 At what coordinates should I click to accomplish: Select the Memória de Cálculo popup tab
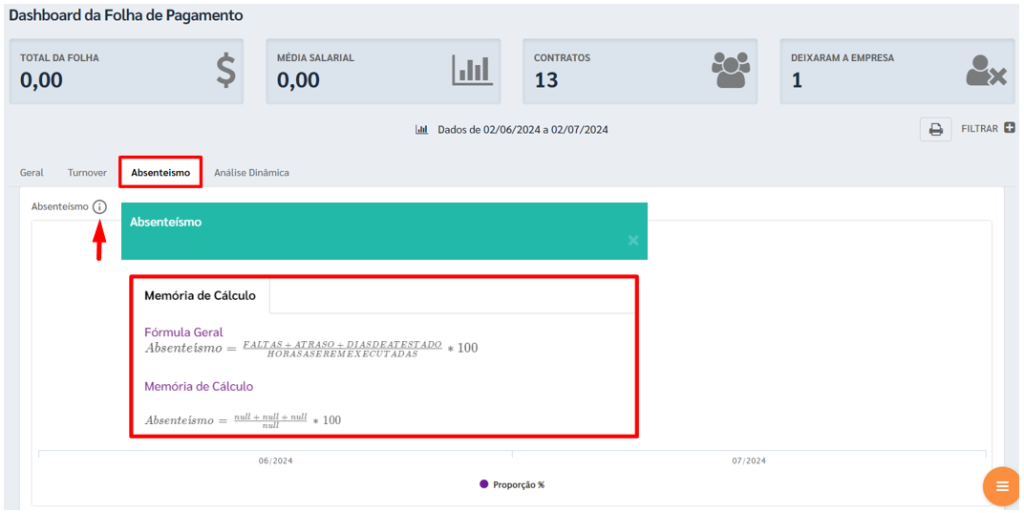point(200,295)
